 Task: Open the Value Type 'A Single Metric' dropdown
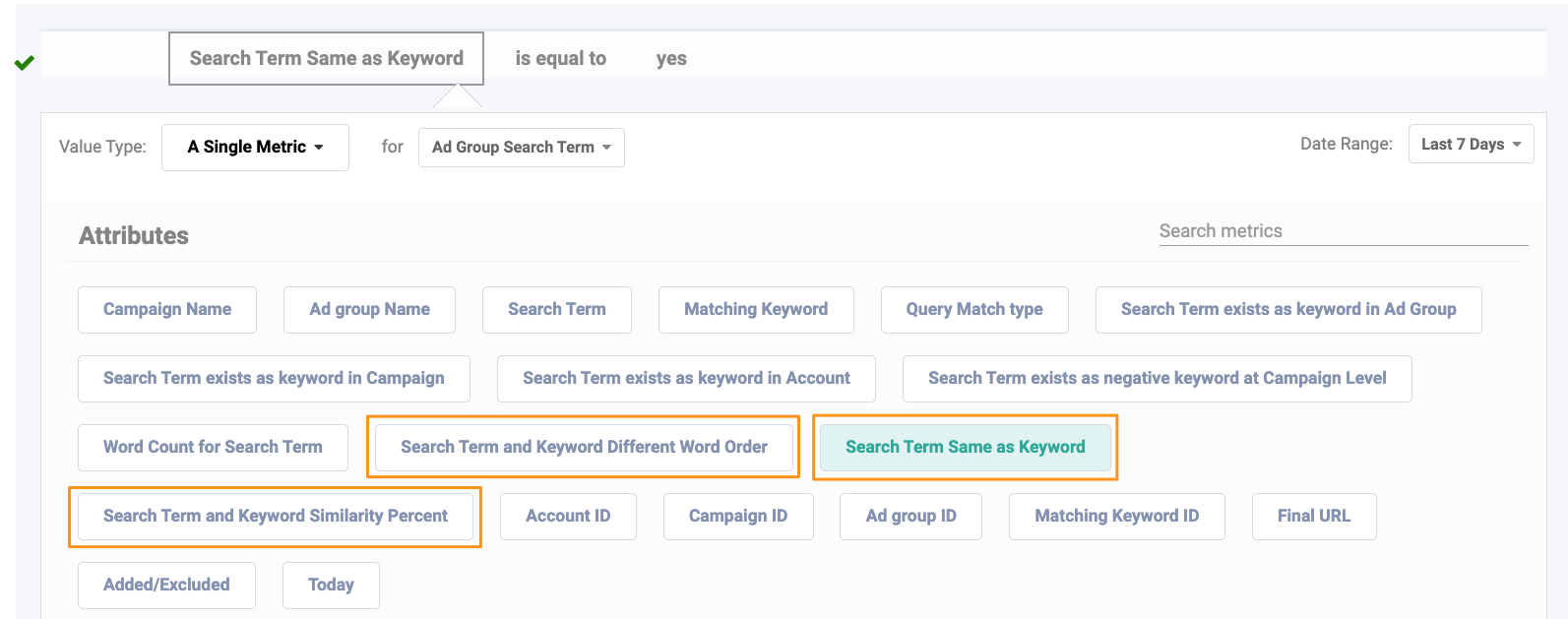(x=255, y=148)
